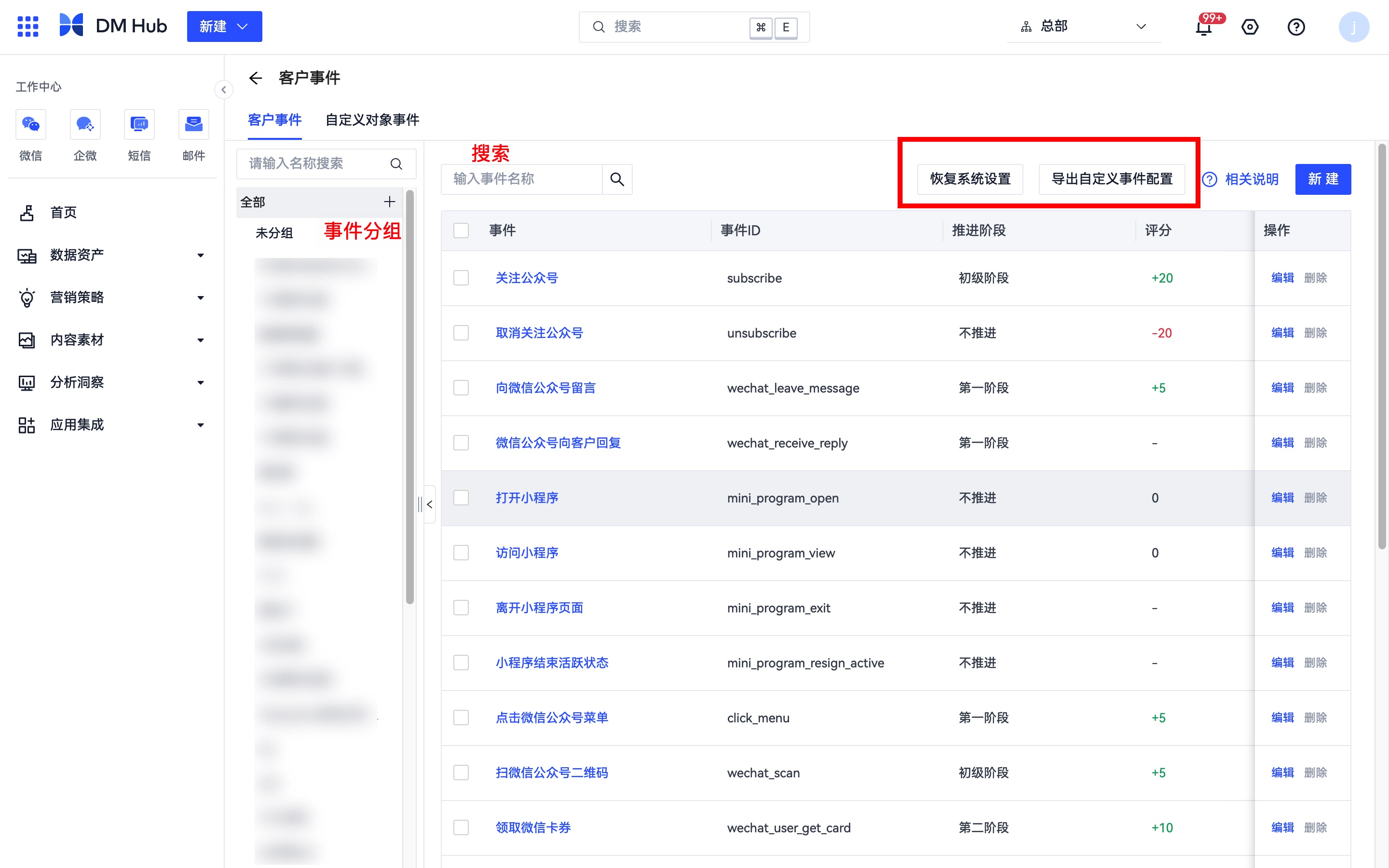
Task: Switch to the 自定义对象事件 tab
Action: pyautogui.click(x=372, y=120)
